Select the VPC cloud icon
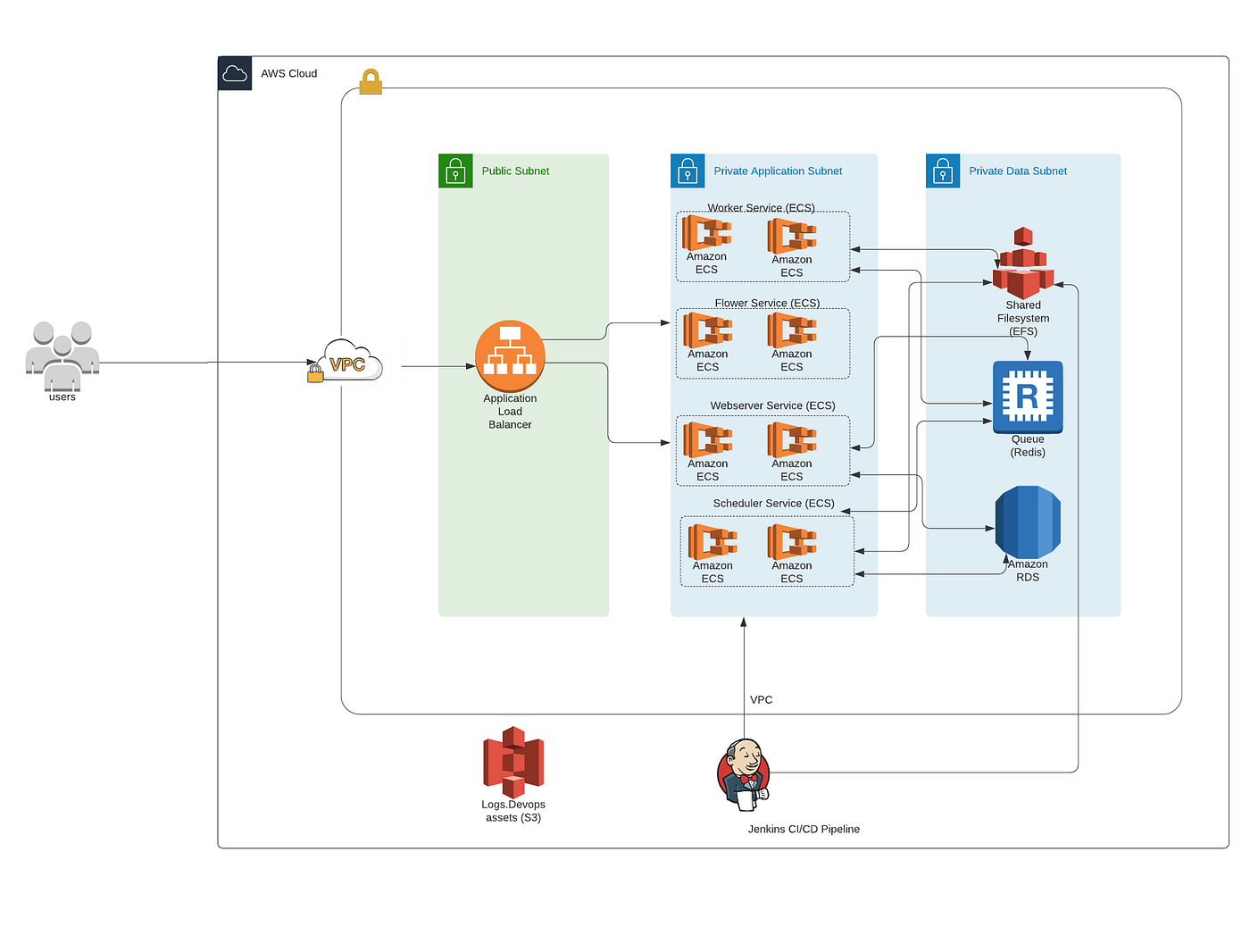 pyautogui.click(x=346, y=362)
